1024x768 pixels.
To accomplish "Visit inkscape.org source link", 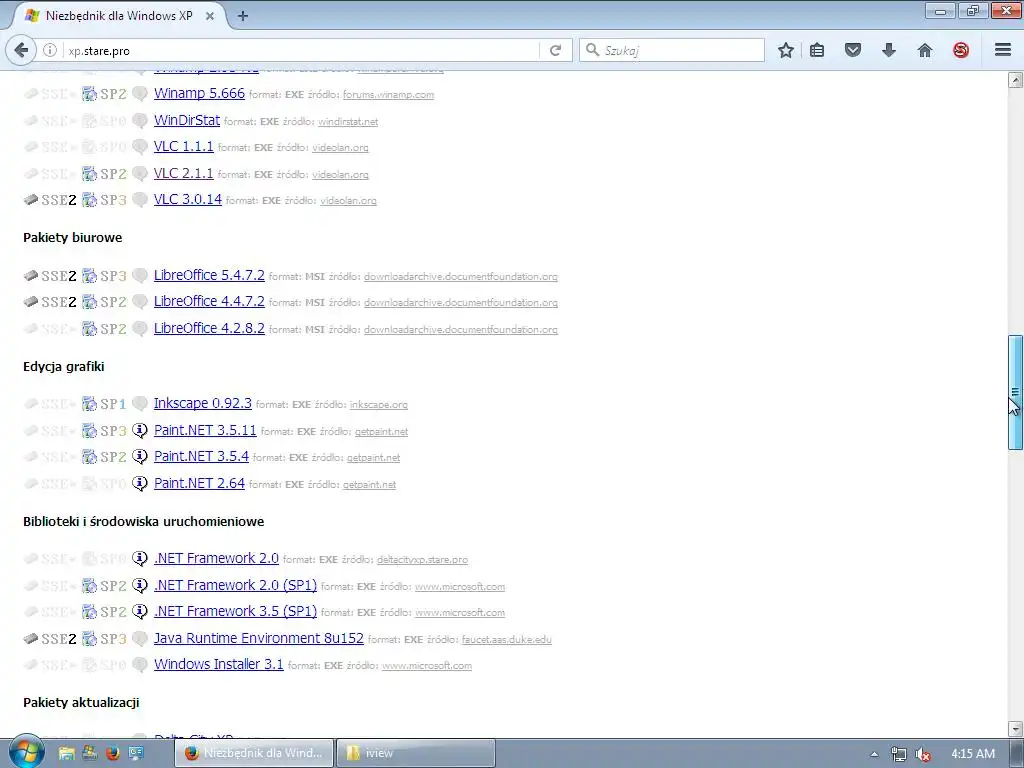I will coord(379,405).
